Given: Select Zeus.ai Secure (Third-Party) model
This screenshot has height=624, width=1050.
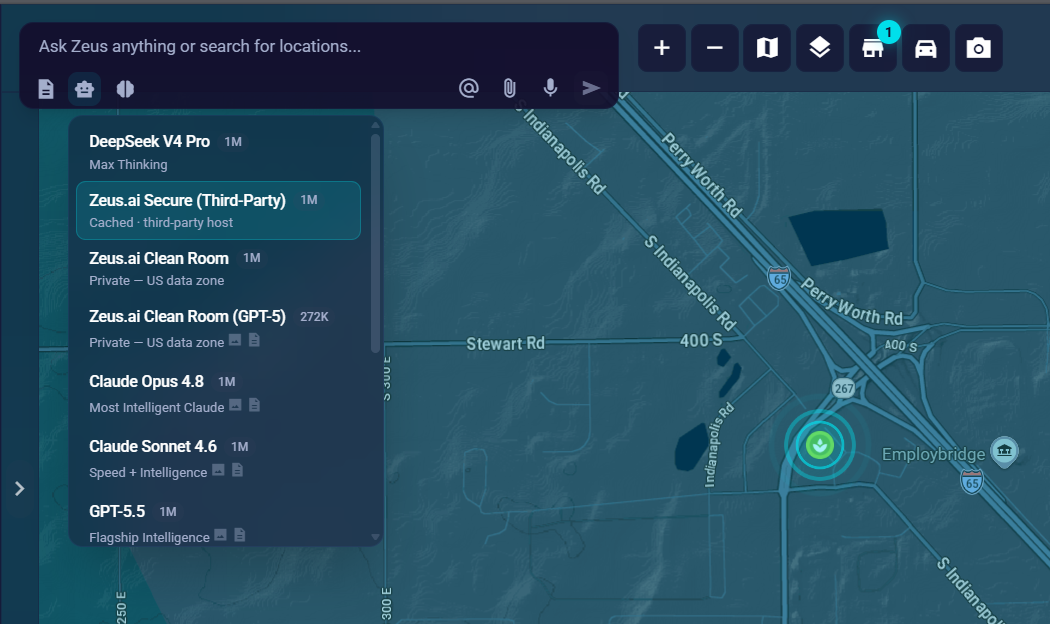Looking at the screenshot, I should (x=218, y=210).
